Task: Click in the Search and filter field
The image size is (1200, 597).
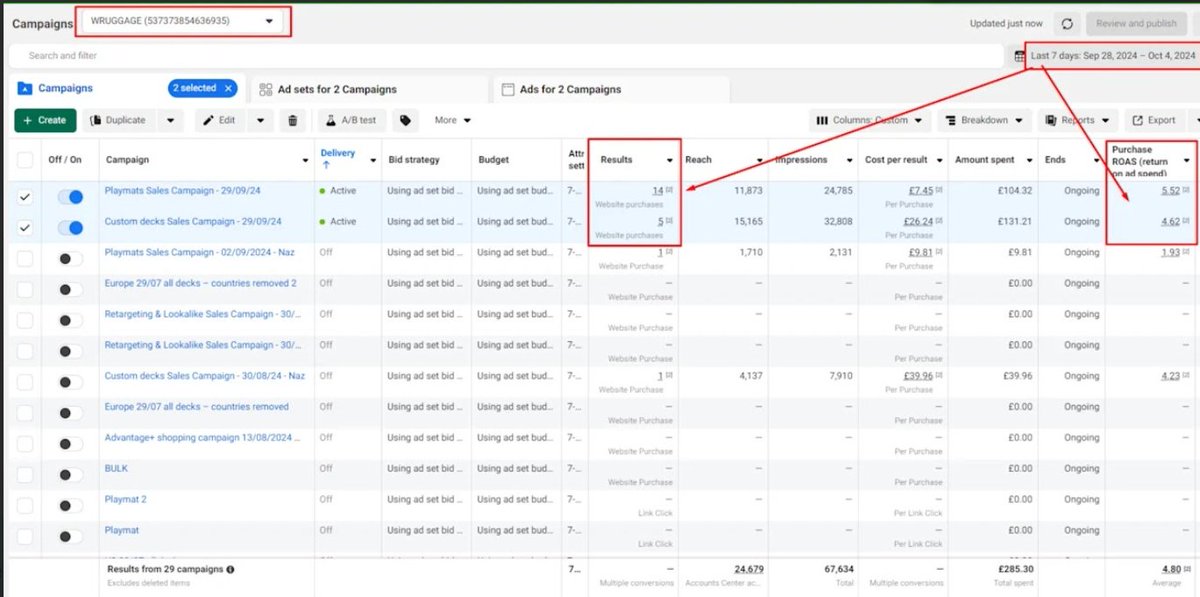Action: tap(505, 56)
